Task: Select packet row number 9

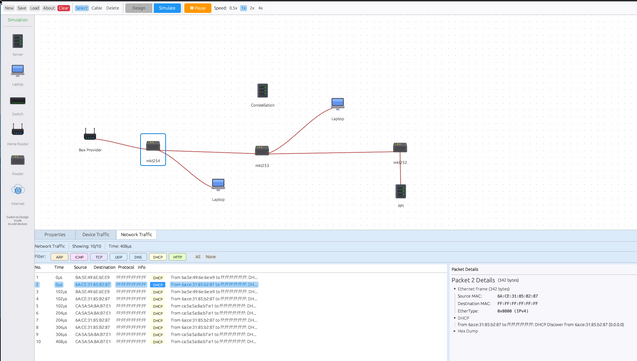Action: coord(146,335)
